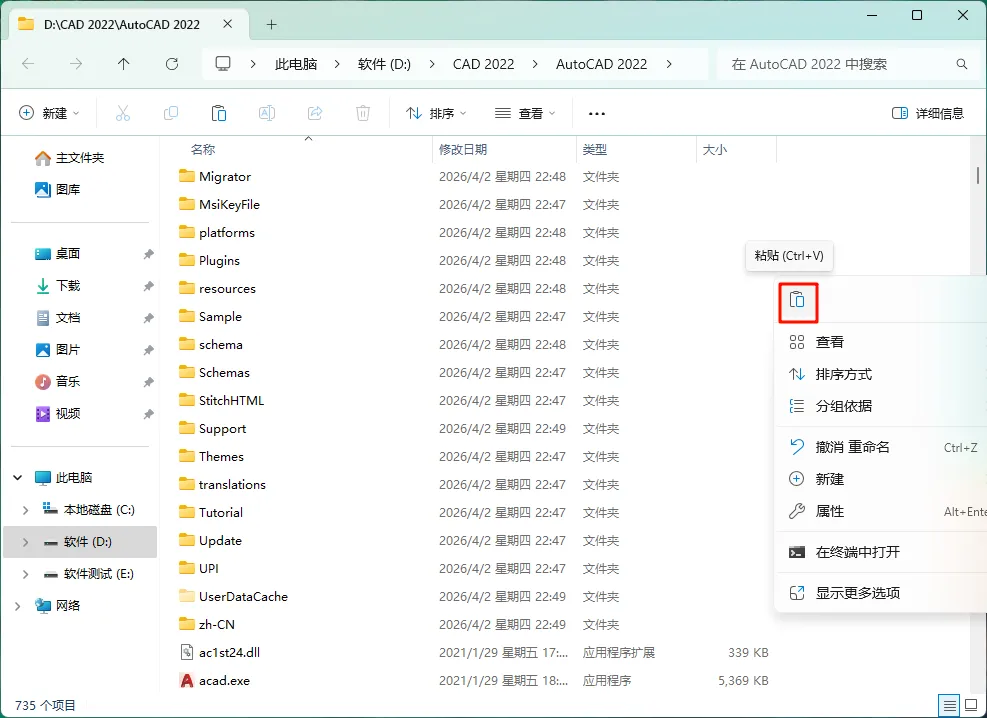Collapse the 此电脑 tree node
The image size is (987, 718).
[x=18, y=478]
